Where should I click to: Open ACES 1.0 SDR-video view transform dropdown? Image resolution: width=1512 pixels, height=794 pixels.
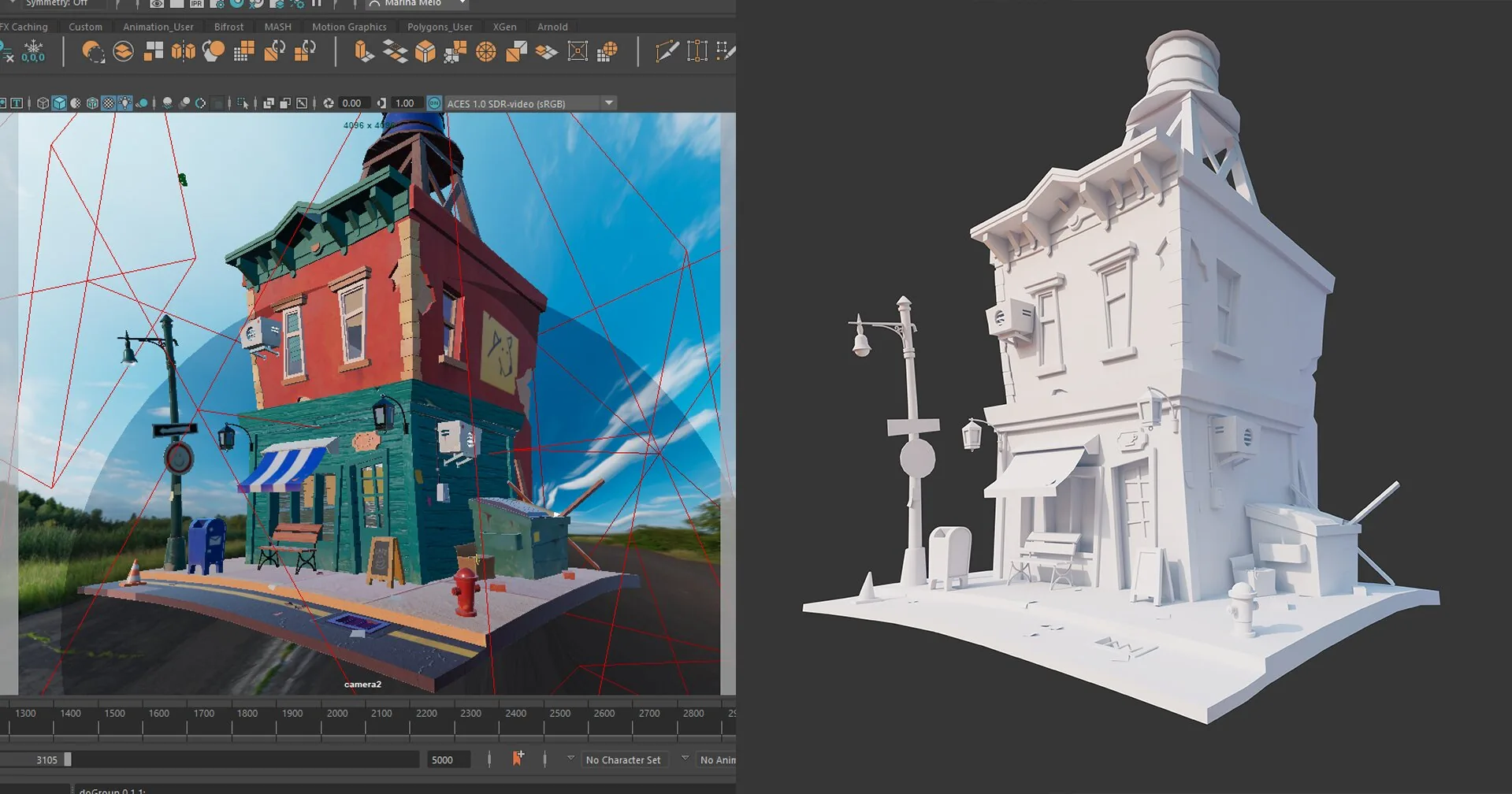point(529,103)
